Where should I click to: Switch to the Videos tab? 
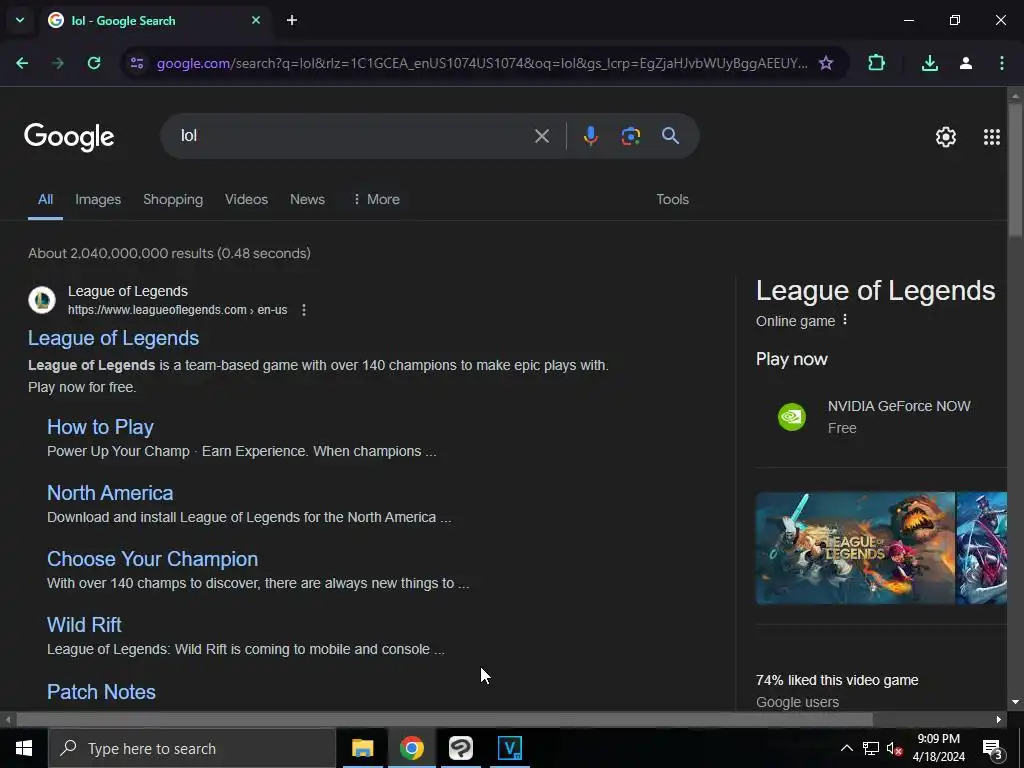pos(246,199)
